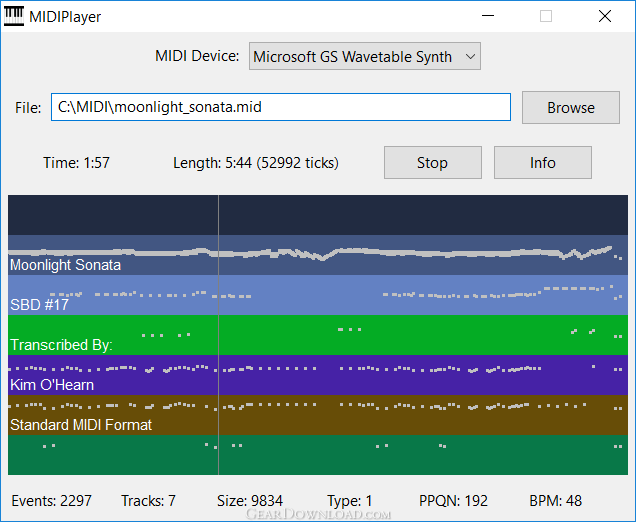
Task: Click the Browse button
Action: [x=571, y=107]
